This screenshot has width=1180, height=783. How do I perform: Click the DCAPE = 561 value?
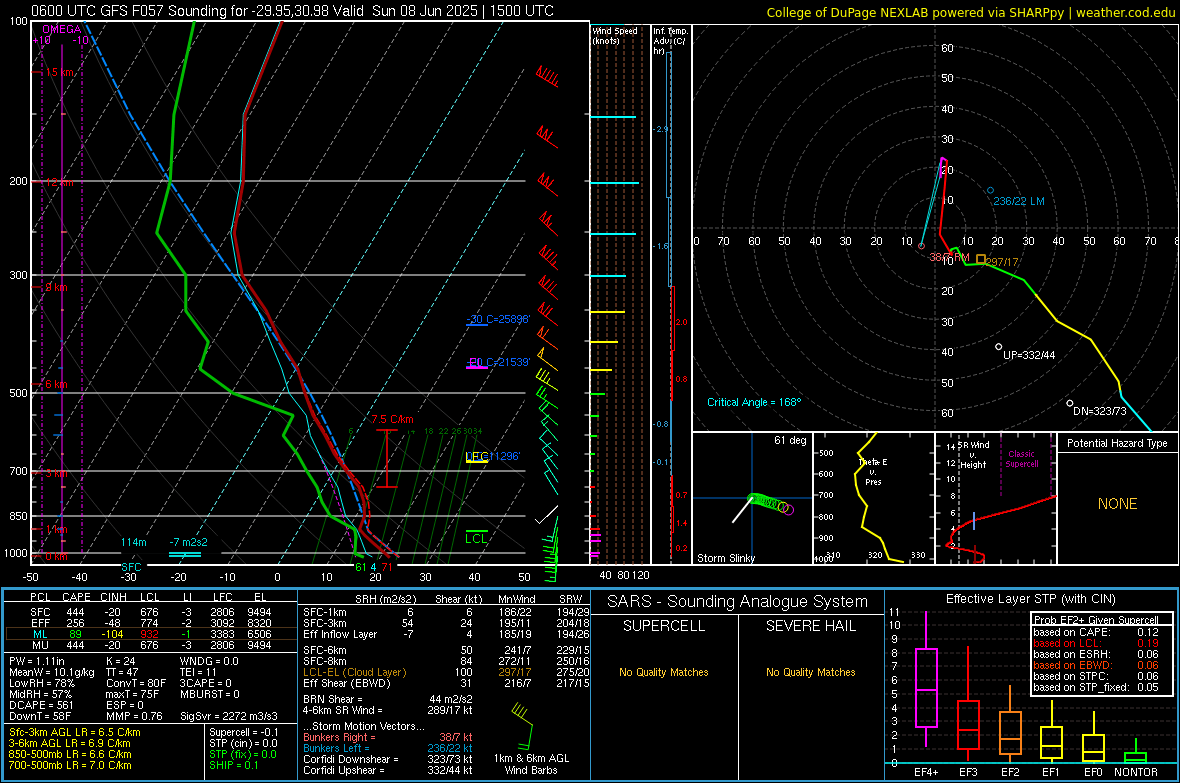tap(41, 705)
